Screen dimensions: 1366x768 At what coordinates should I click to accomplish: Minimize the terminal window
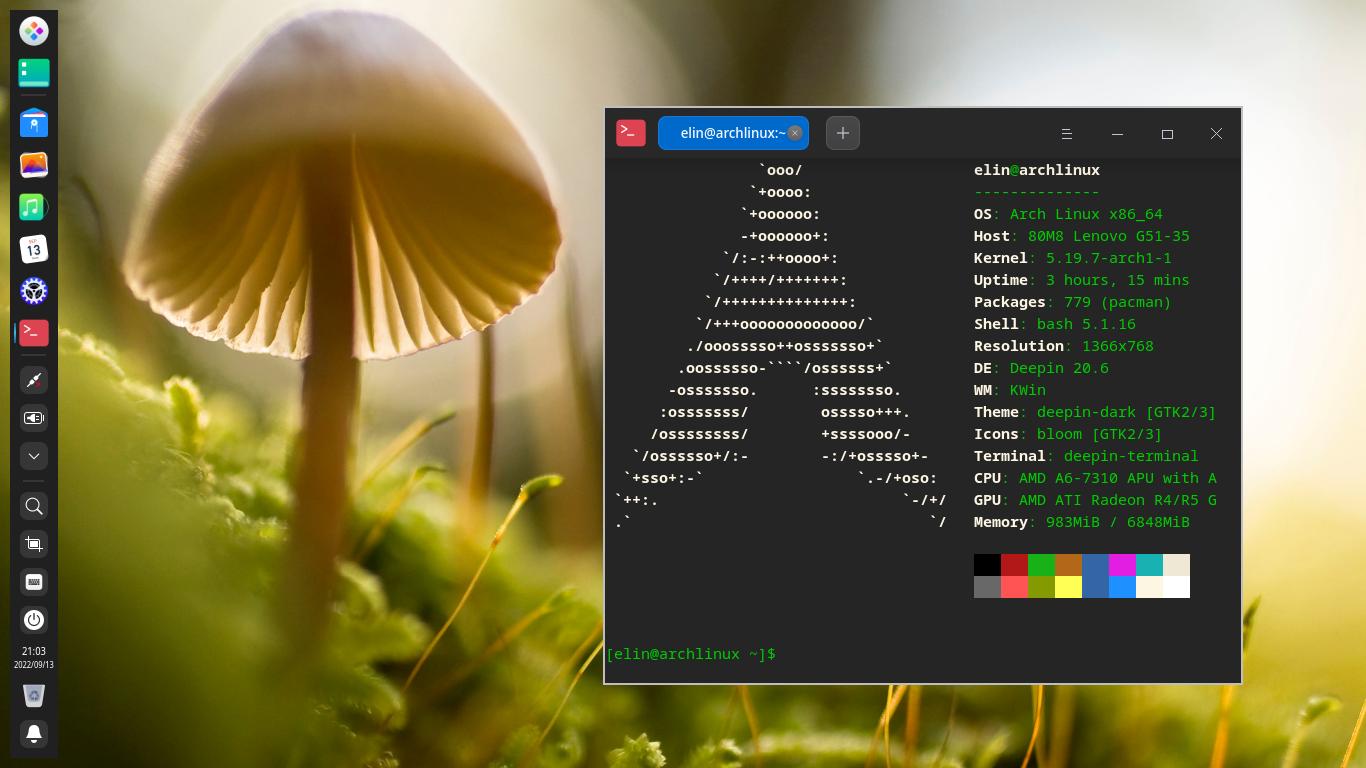pos(1117,134)
